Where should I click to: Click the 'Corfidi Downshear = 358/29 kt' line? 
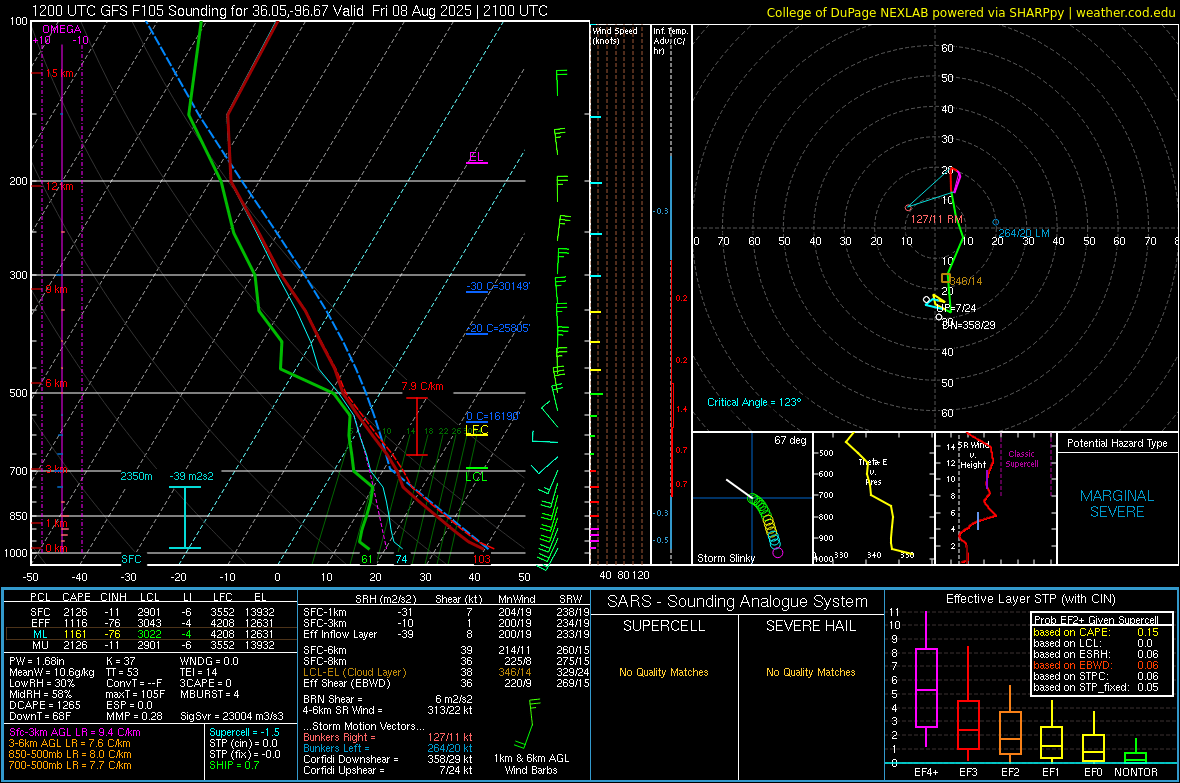click(x=388, y=759)
